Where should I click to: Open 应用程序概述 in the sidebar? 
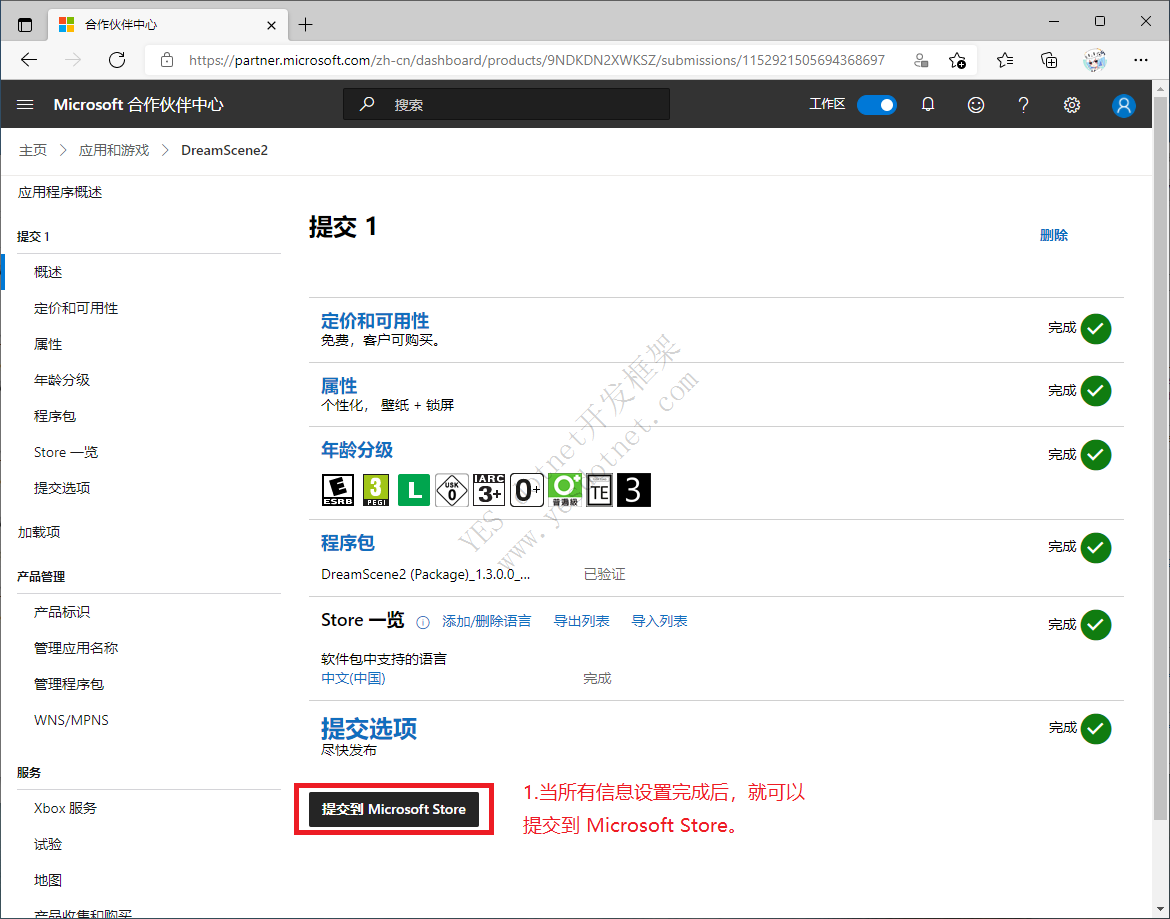coord(60,192)
